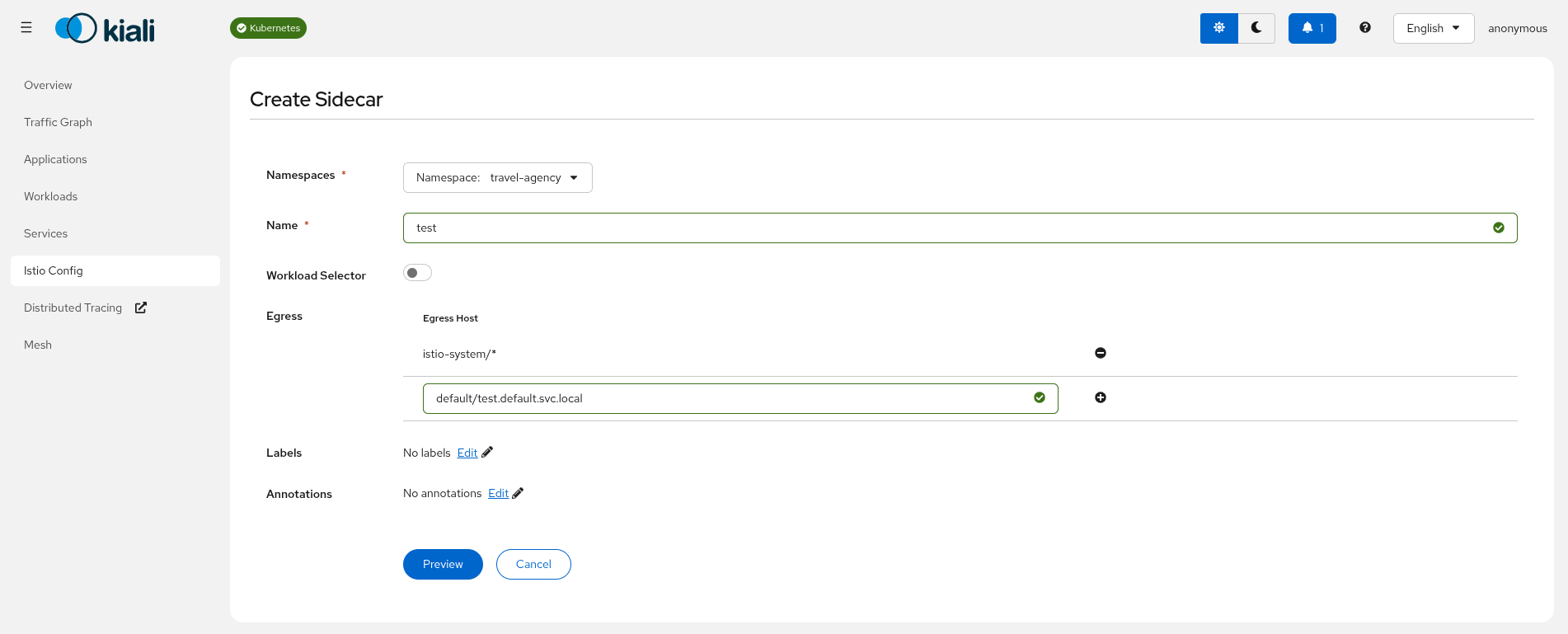Open the English language dropdown
The image size is (1568, 634).
click(x=1433, y=28)
